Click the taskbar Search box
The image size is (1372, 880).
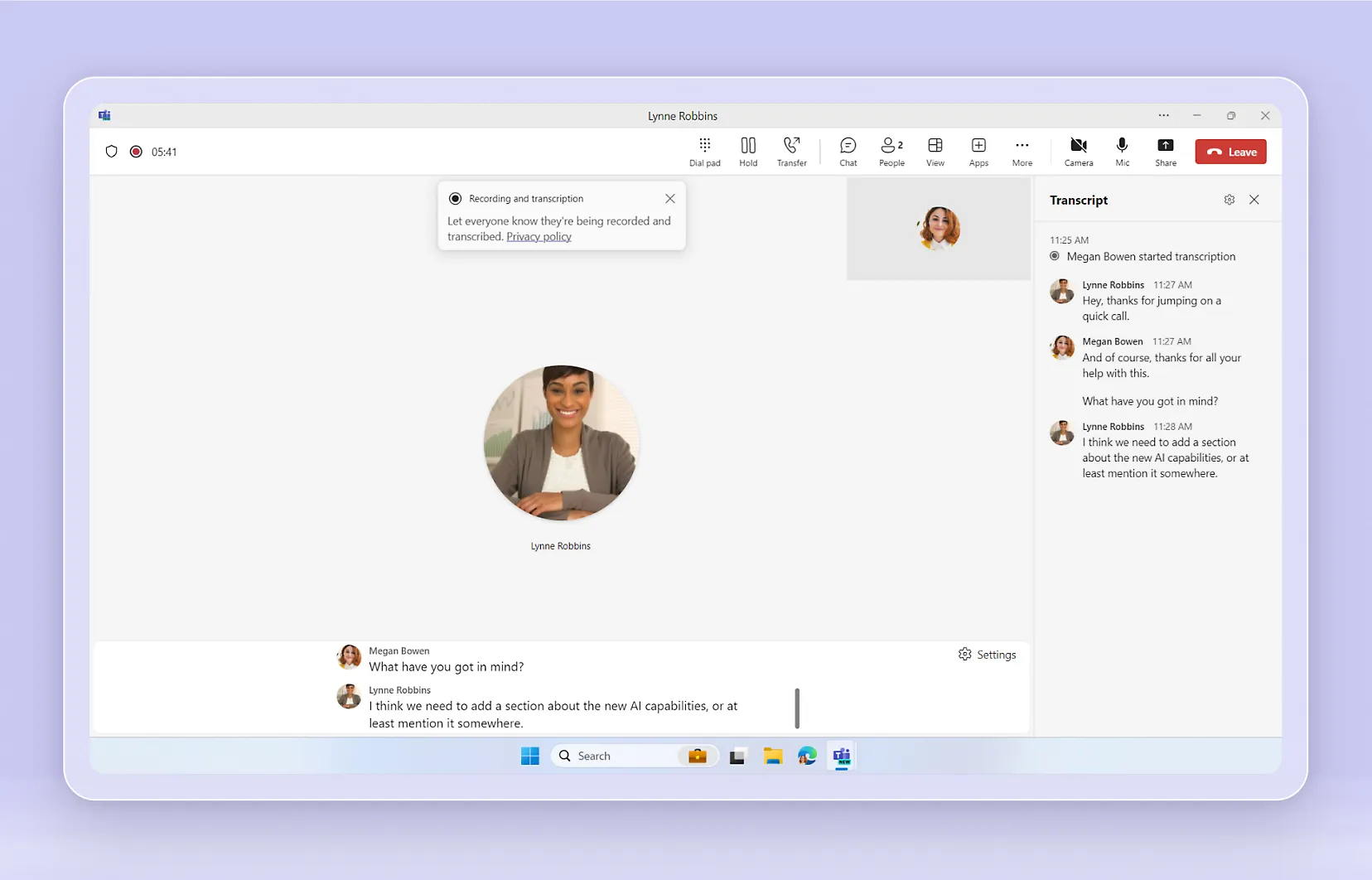pyautogui.click(x=634, y=756)
